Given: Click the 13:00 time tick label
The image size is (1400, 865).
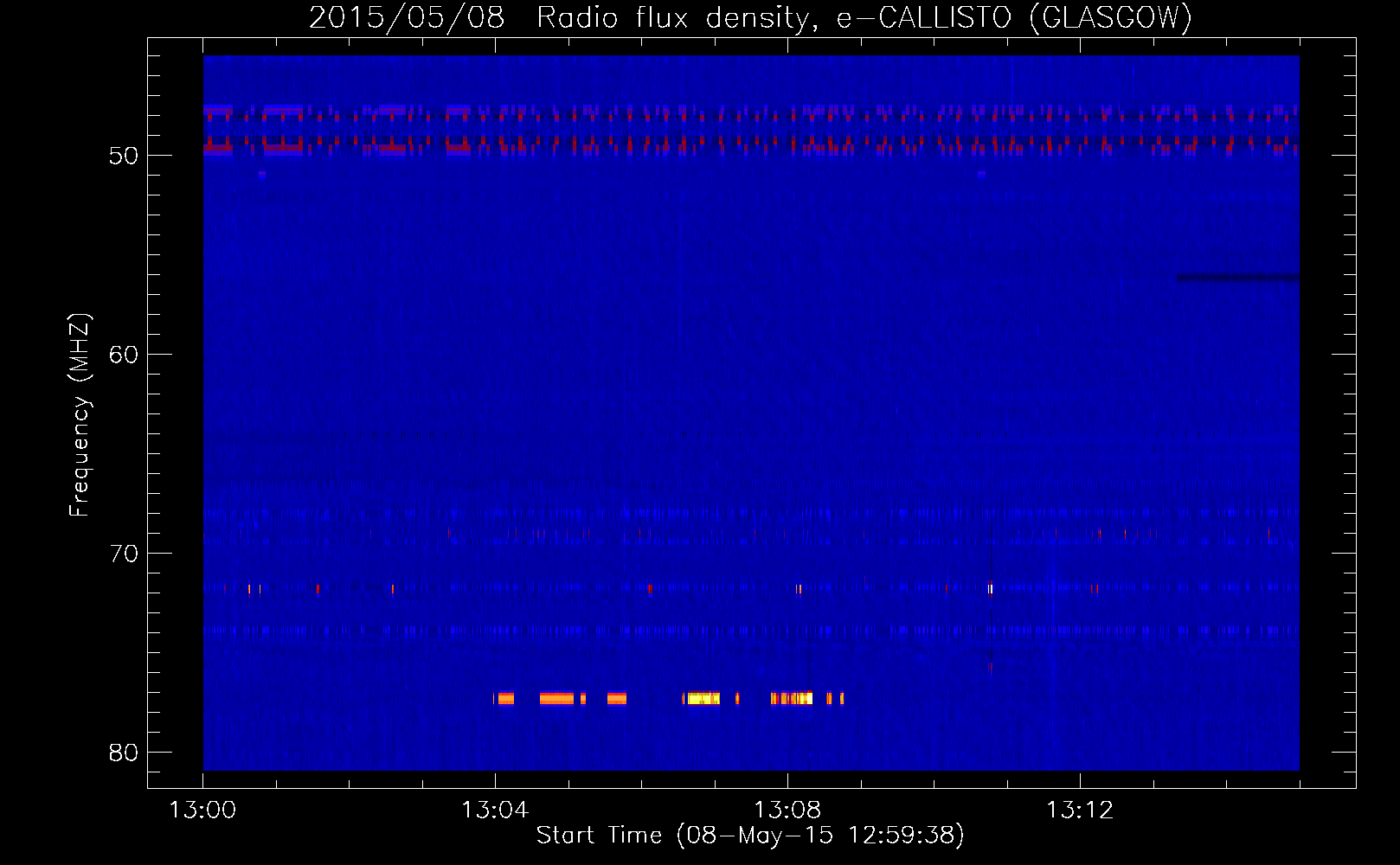Looking at the screenshot, I should [202, 811].
